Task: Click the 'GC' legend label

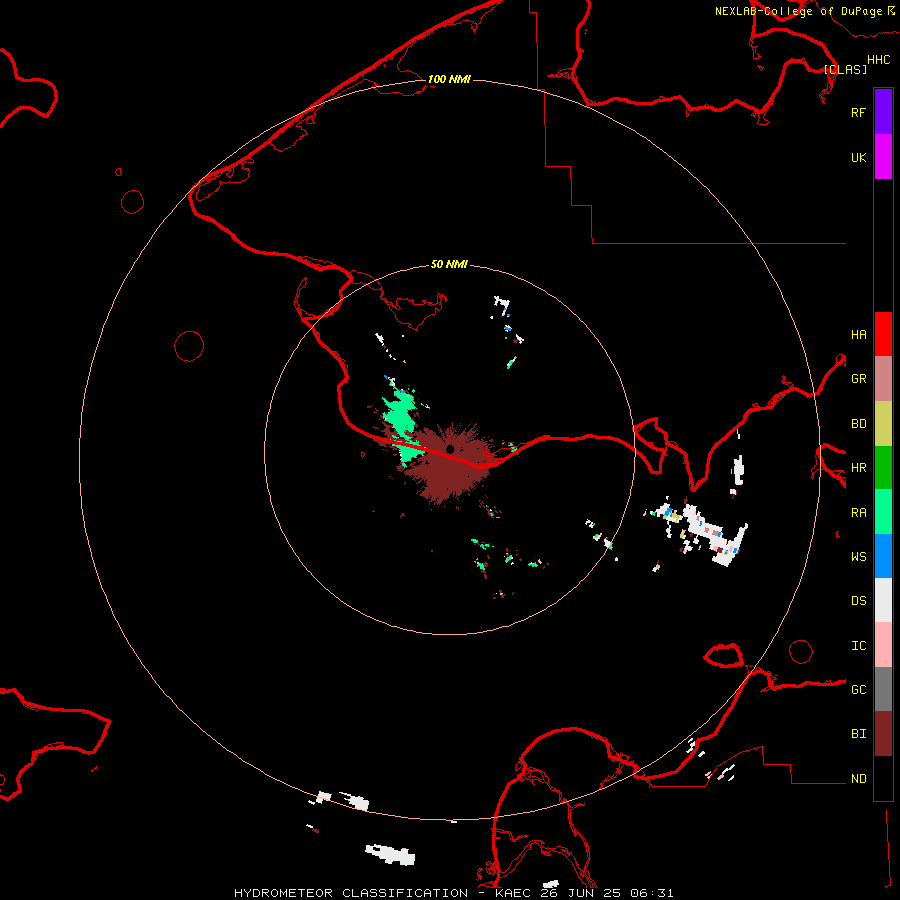Action: [858, 689]
